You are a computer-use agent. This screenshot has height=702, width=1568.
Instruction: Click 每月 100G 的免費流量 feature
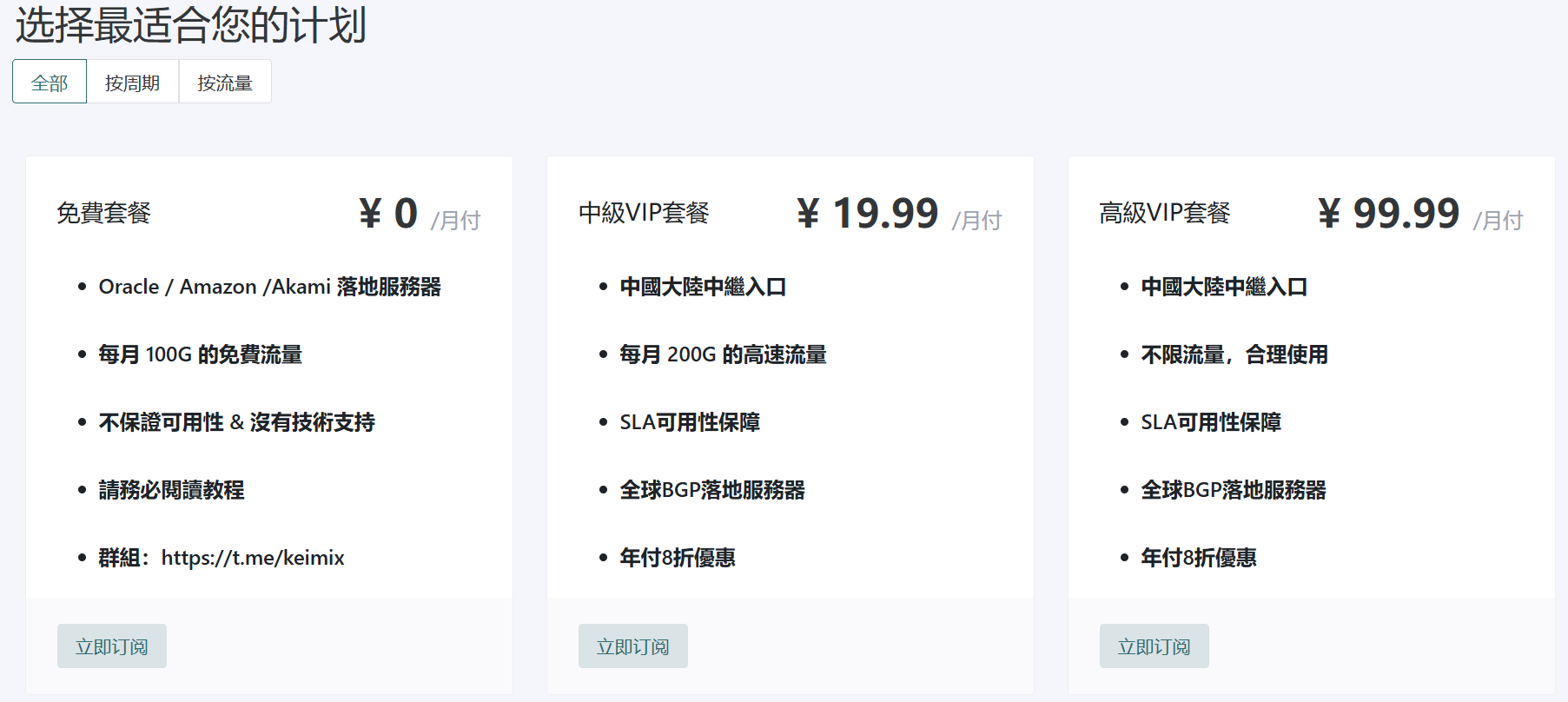pos(201,354)
